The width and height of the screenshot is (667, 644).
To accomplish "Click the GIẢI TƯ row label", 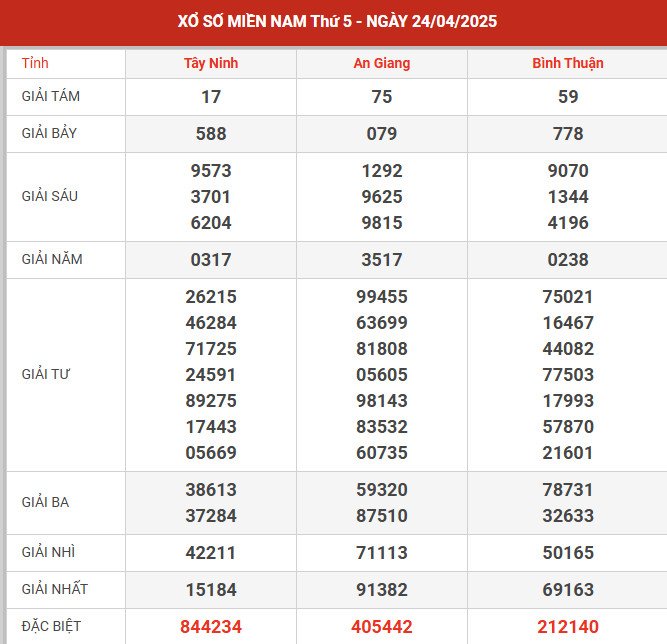I will pyautogui.click(x=46, y=374).
